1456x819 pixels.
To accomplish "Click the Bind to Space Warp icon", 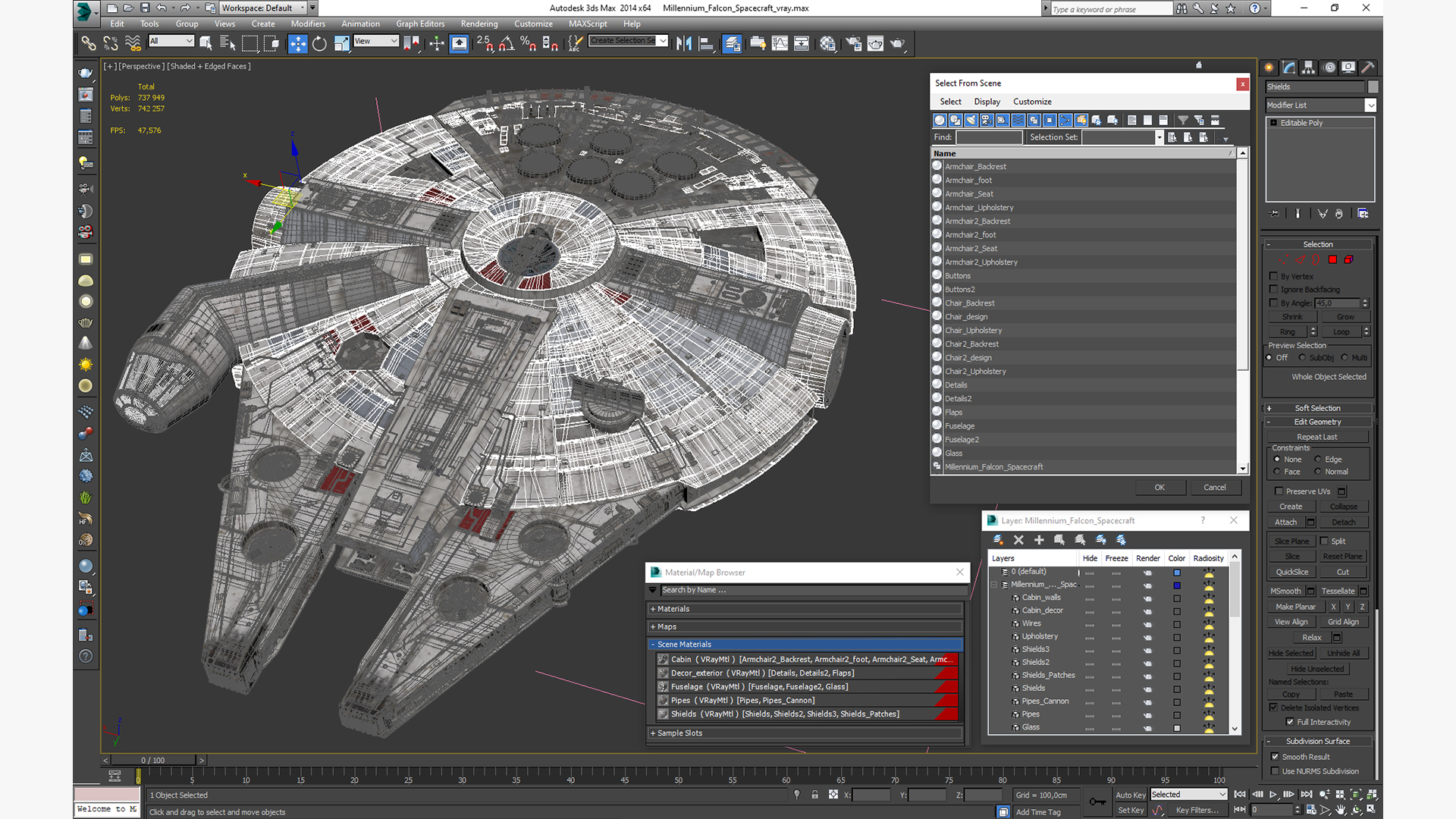I will tap(133, 44).
